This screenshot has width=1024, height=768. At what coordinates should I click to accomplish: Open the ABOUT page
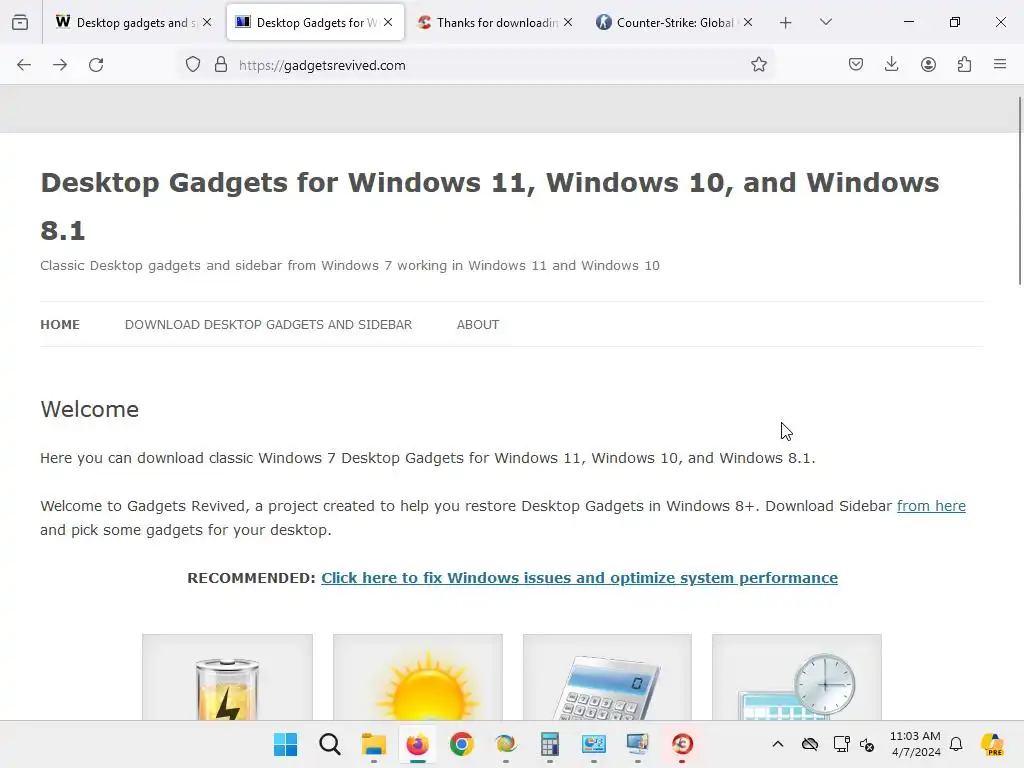point(478,325)
